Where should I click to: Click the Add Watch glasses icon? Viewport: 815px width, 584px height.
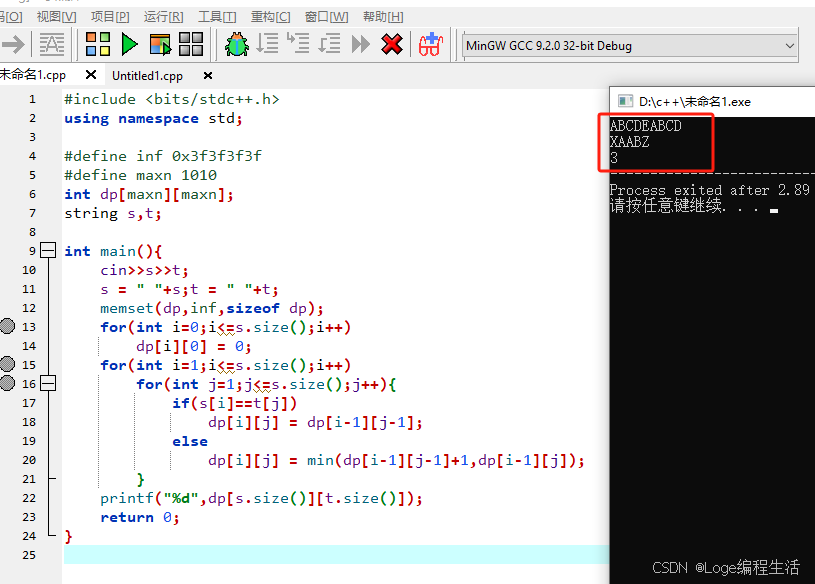tap(430, 44)
